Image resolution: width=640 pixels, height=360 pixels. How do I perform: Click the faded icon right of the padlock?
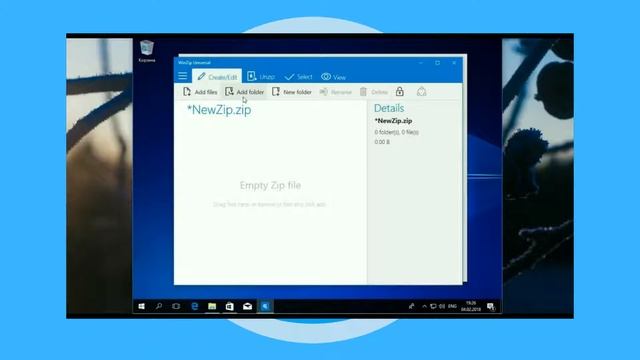(422, 92)
